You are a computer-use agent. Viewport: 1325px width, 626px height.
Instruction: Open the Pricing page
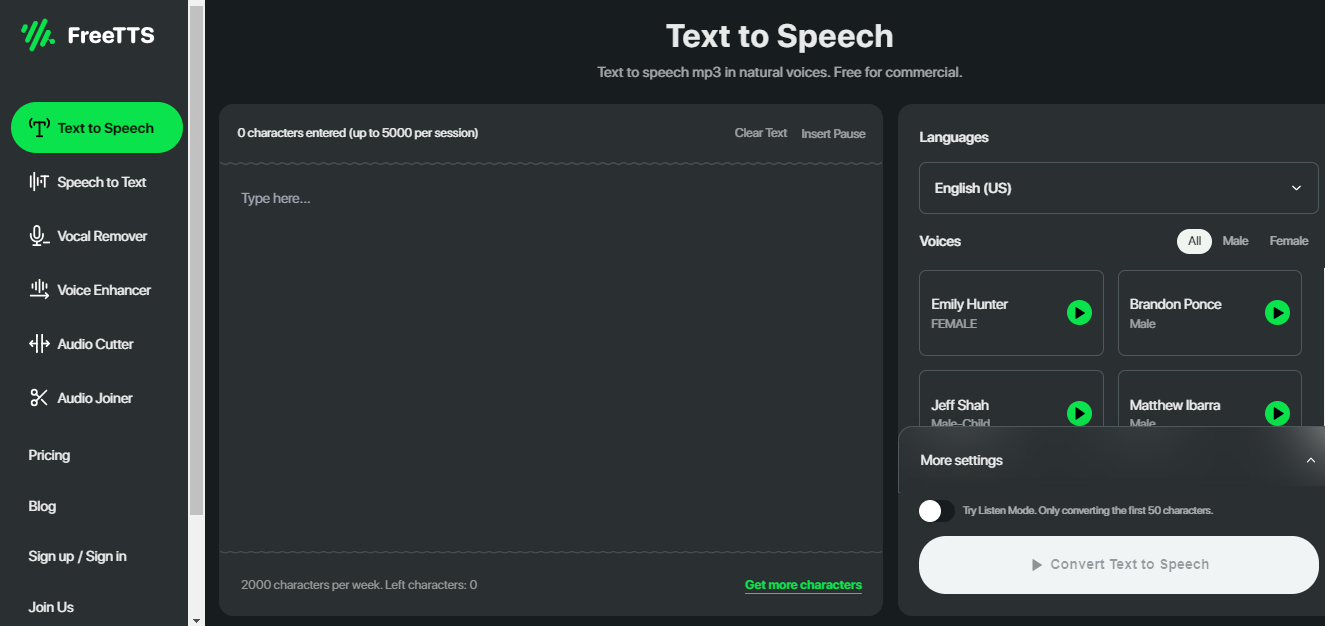coord(48,455)
